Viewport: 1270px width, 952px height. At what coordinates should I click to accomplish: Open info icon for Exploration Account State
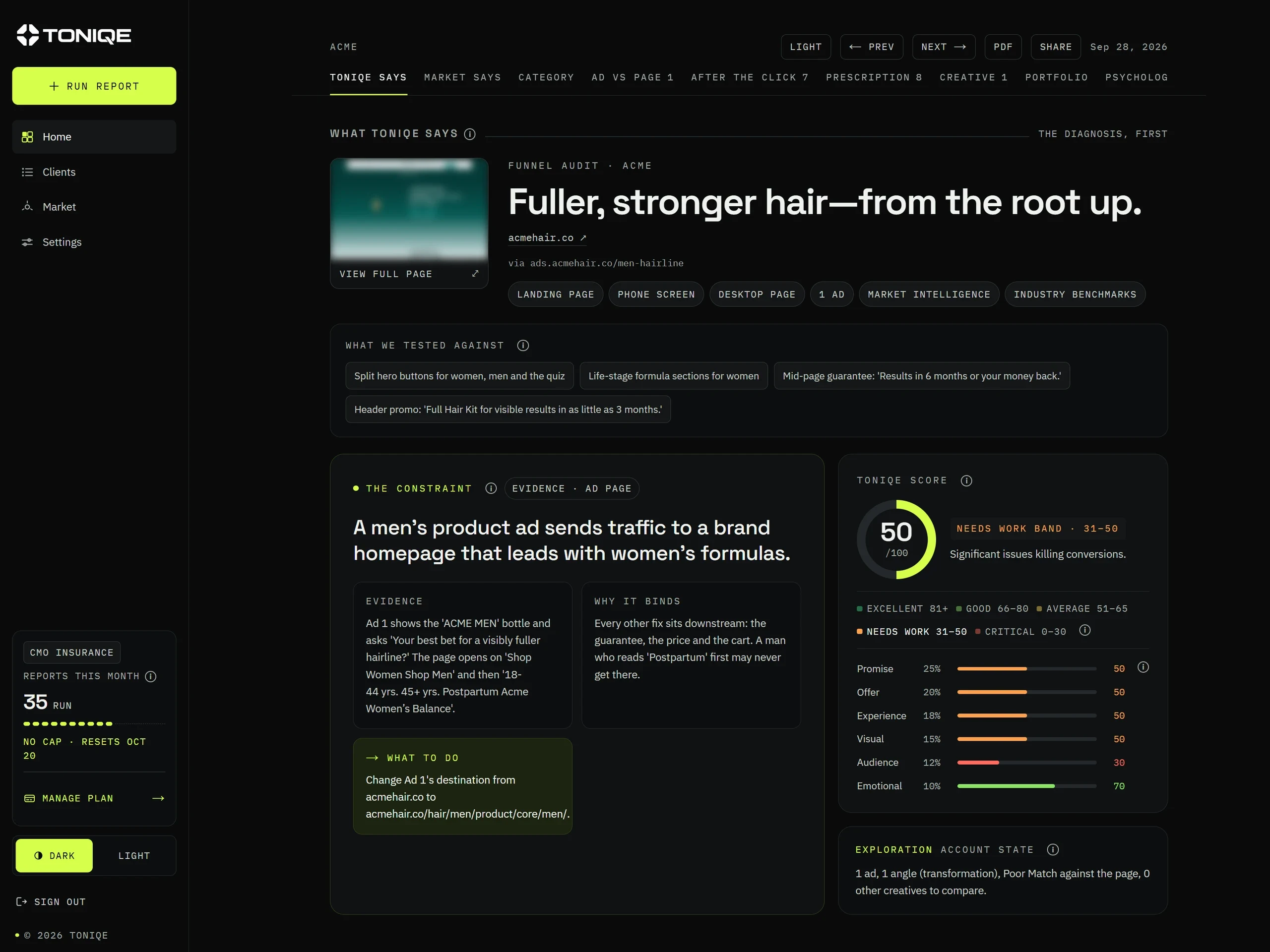[x=1052, y=850]
